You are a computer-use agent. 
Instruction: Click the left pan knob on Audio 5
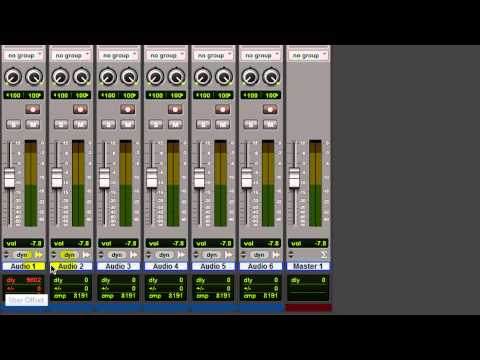pyautogui.click(x=202, y=77)
